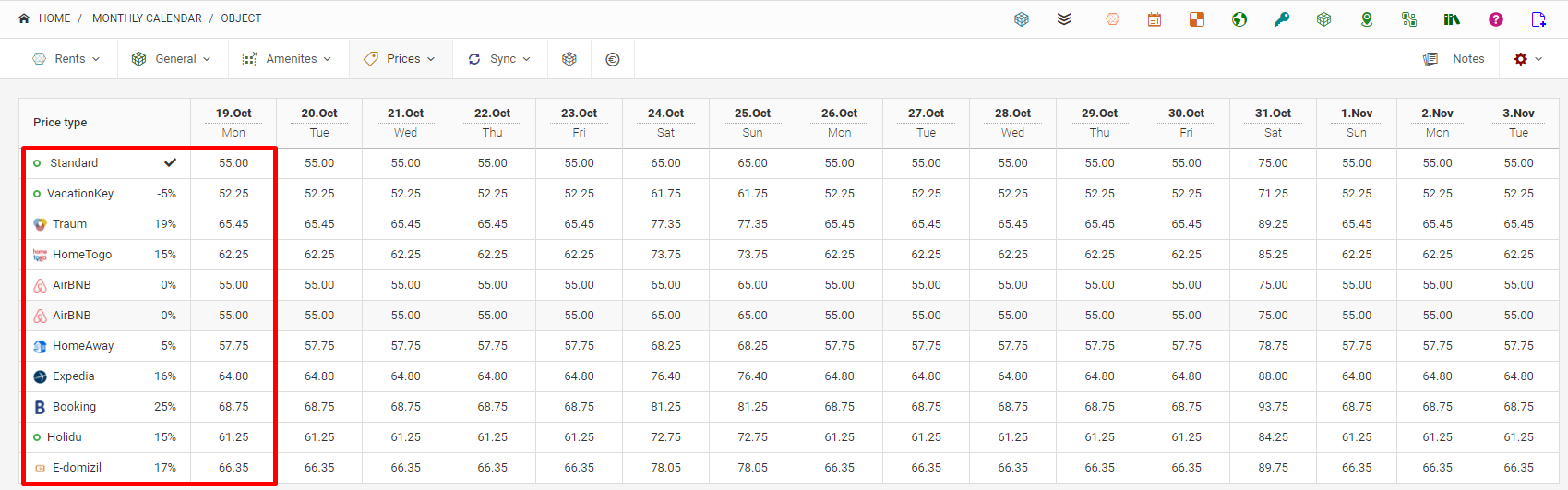Click the green circle beside Standard
The image size is (1568, 490).
(x=37, y=163)
